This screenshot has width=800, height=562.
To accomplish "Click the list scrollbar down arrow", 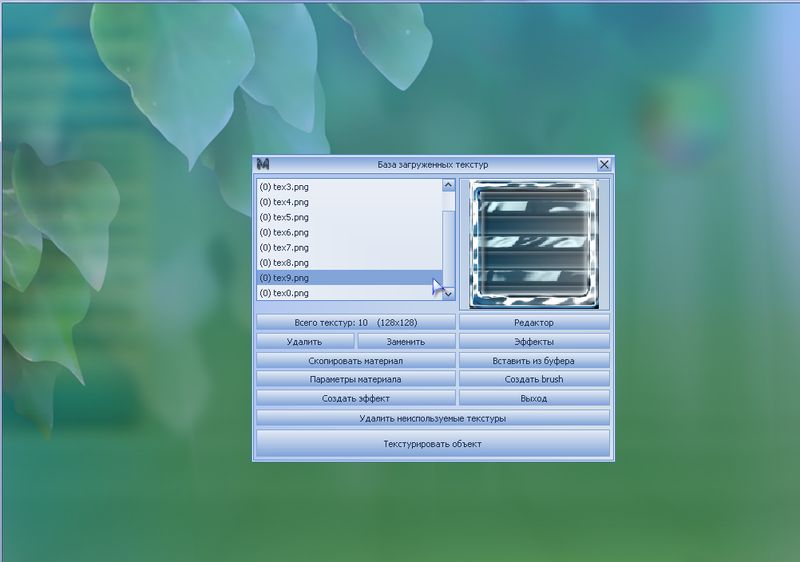I will (x=448, y=293).
